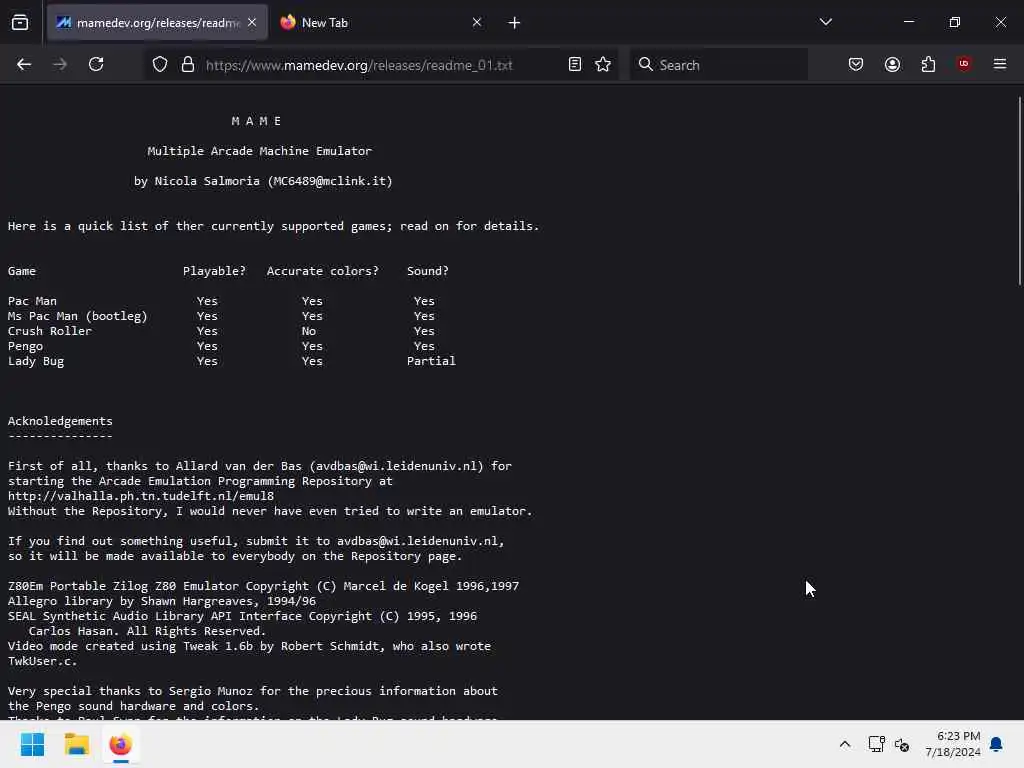Click 'No' accurate colors for Crush Roller

click(x=309, y=331)
